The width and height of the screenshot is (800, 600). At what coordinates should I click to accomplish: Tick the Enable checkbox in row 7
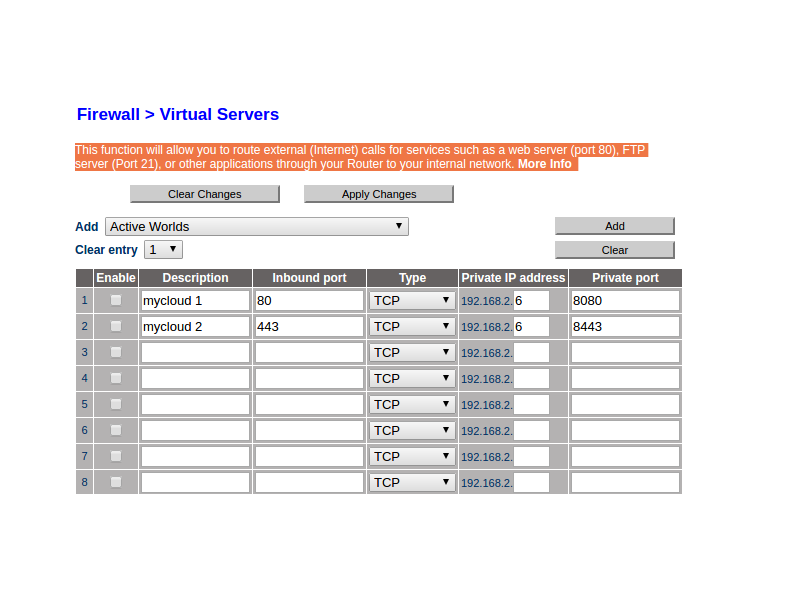coord(116,456)
